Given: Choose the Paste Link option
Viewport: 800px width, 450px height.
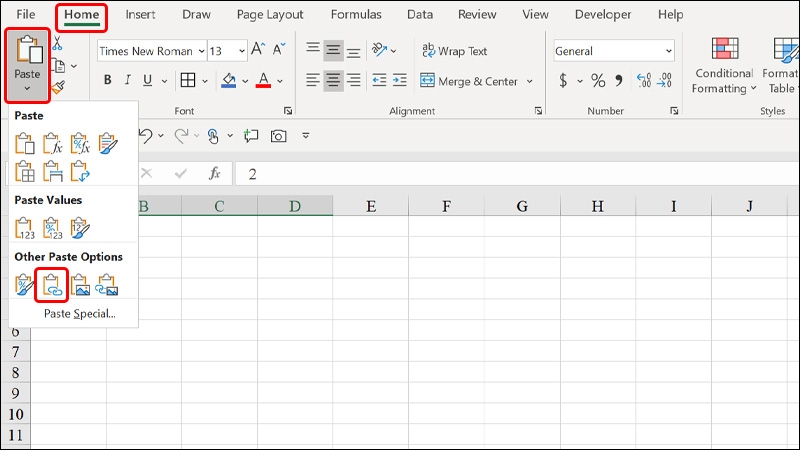Looking at the screenshot, I should [x=52, y=285].
